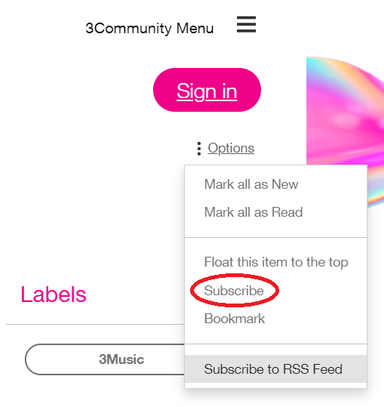Image resolution: width=384 pixels, height=407 pixels.
Task: Choose the circled Subscribe menu entry
Action: [234, 291]
